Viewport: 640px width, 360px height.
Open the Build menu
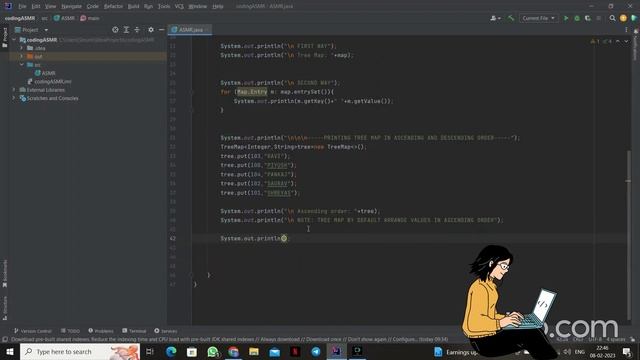[x=133, y=7]
